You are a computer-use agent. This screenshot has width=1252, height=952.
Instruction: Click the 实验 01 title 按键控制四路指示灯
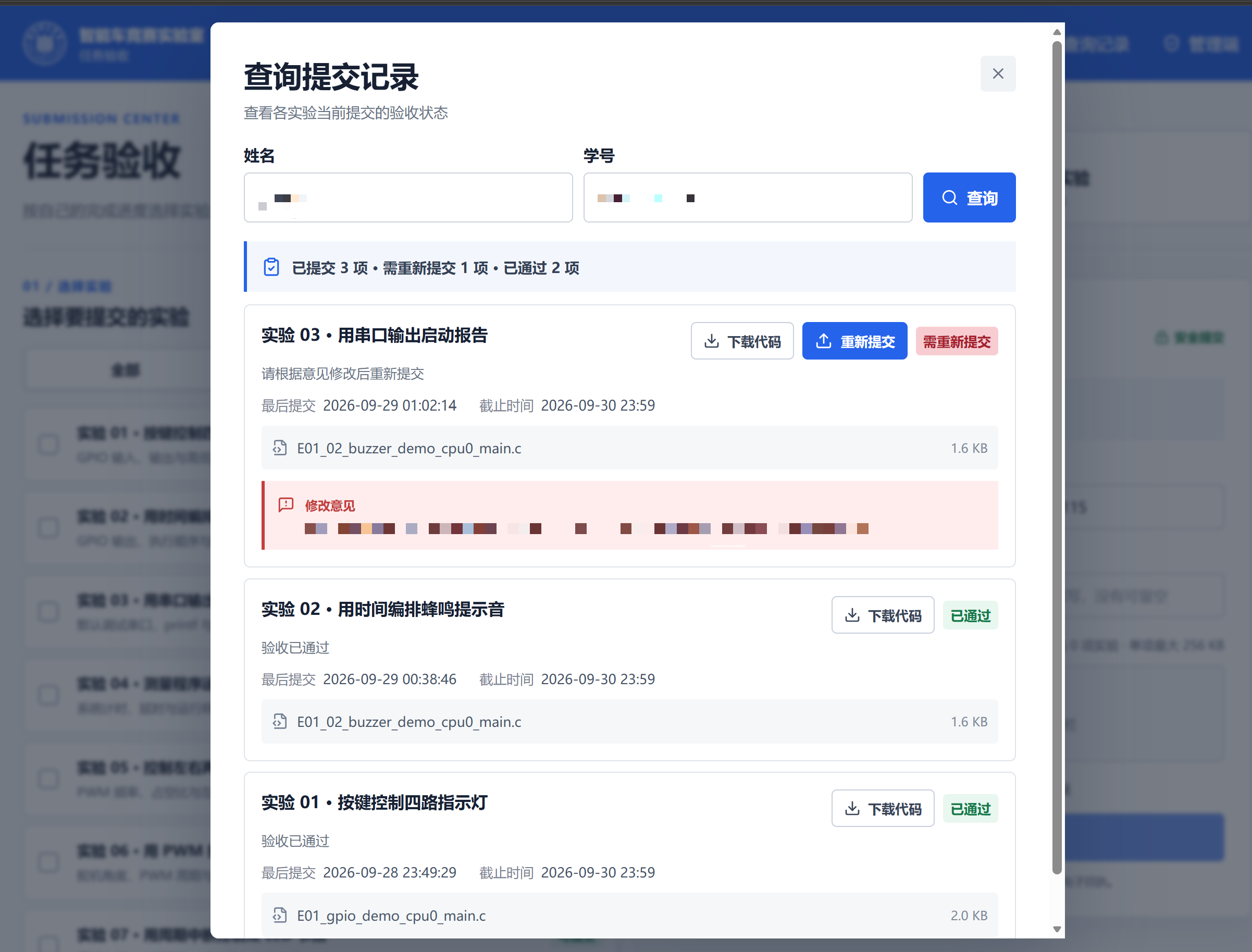(413, 802)
